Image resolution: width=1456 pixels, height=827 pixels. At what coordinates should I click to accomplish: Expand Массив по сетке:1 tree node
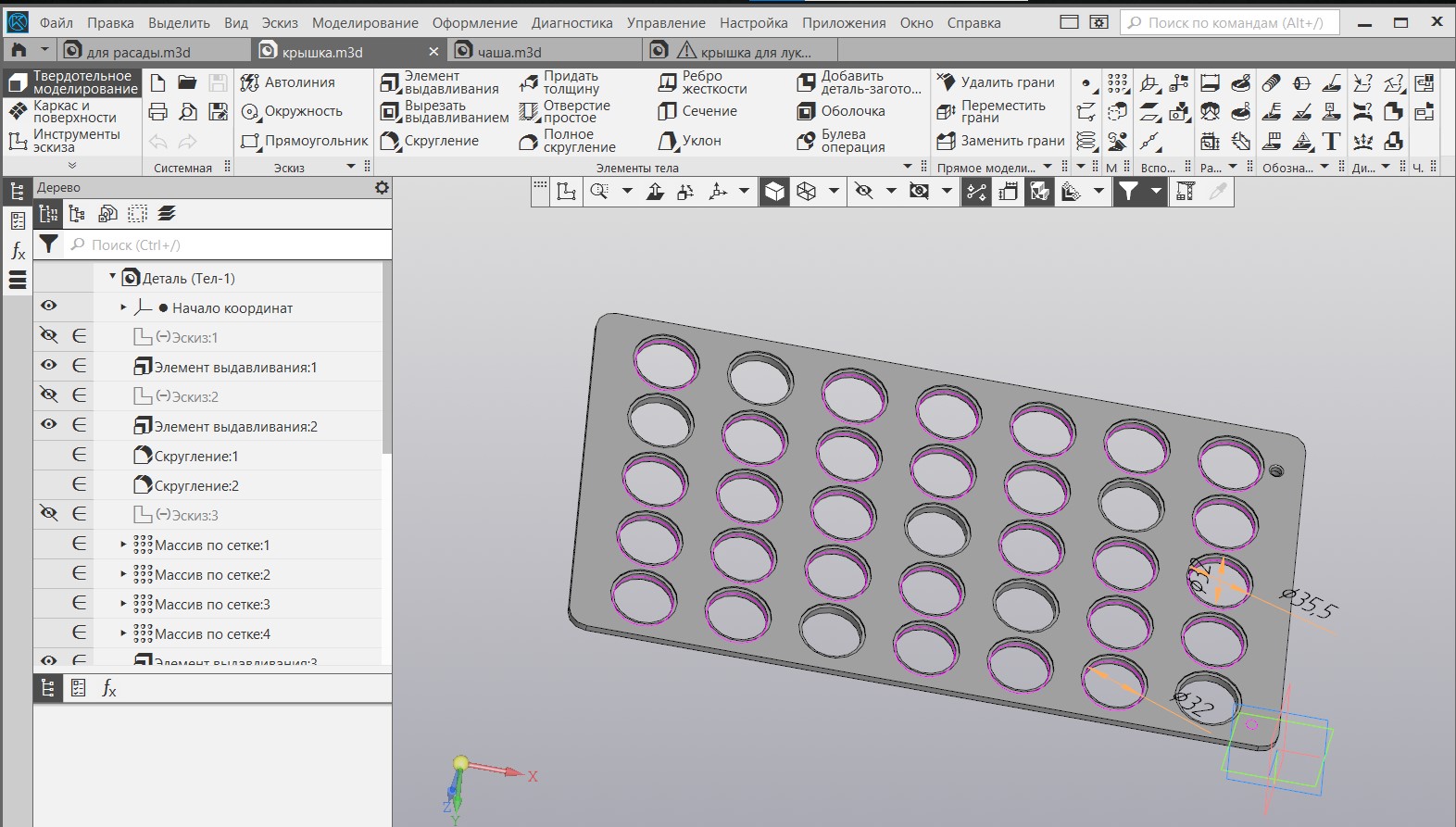click(x=123, y=545)
